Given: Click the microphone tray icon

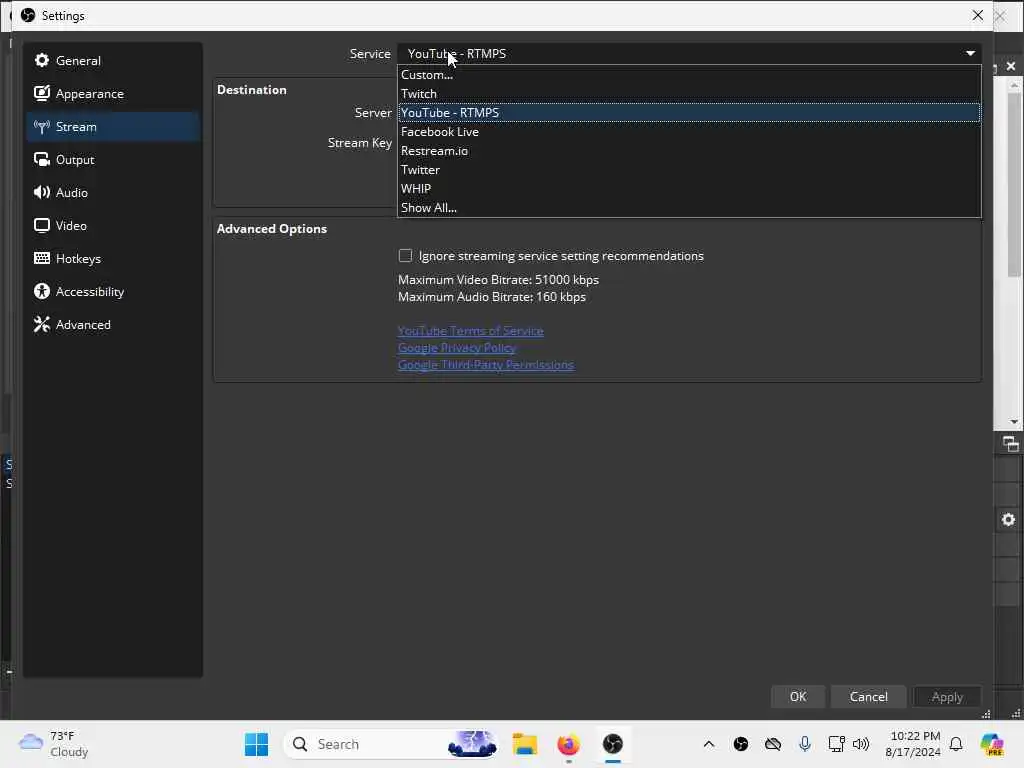Looking at the screenshot, I should point(805,744).
